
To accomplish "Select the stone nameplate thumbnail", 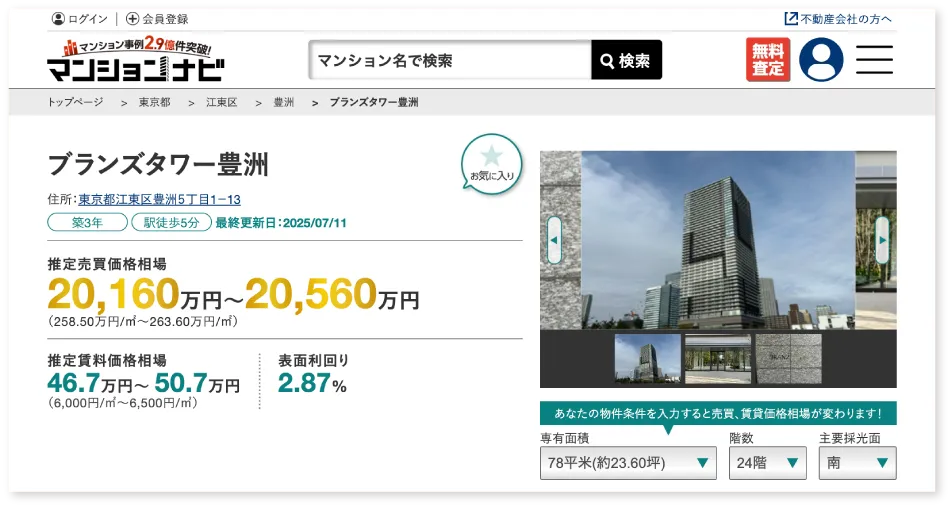I will click(789, 359).
